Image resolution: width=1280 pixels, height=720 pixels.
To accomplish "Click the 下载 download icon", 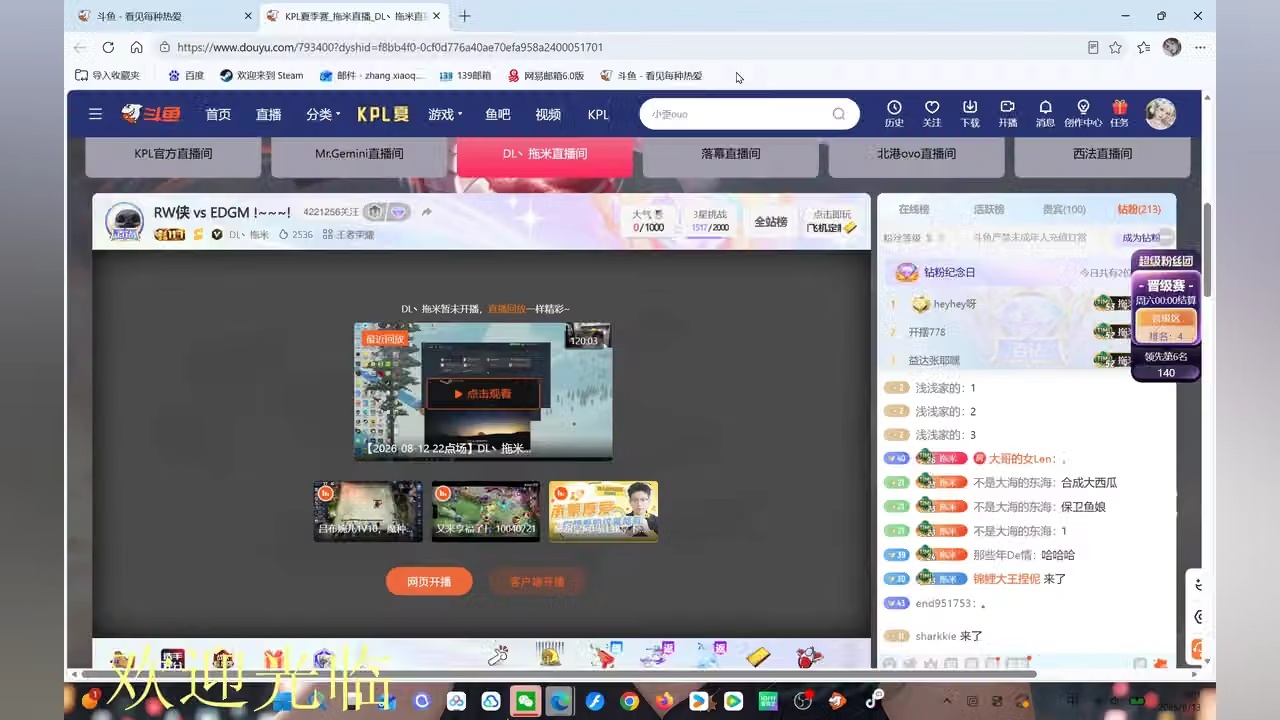I will (x=970, y=113).
